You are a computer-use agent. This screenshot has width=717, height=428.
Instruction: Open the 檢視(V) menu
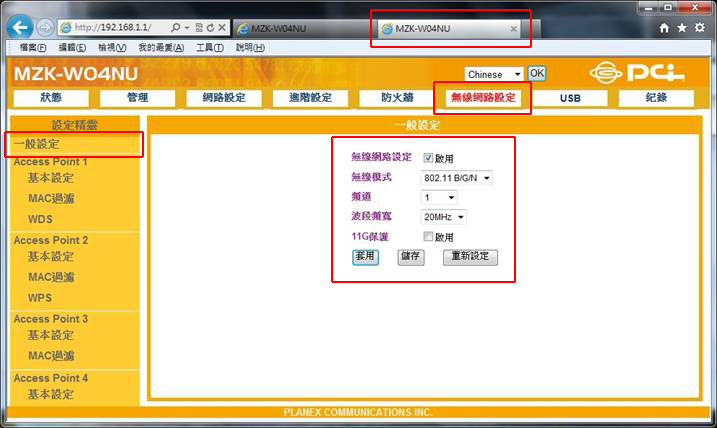(x=112, y=48)
